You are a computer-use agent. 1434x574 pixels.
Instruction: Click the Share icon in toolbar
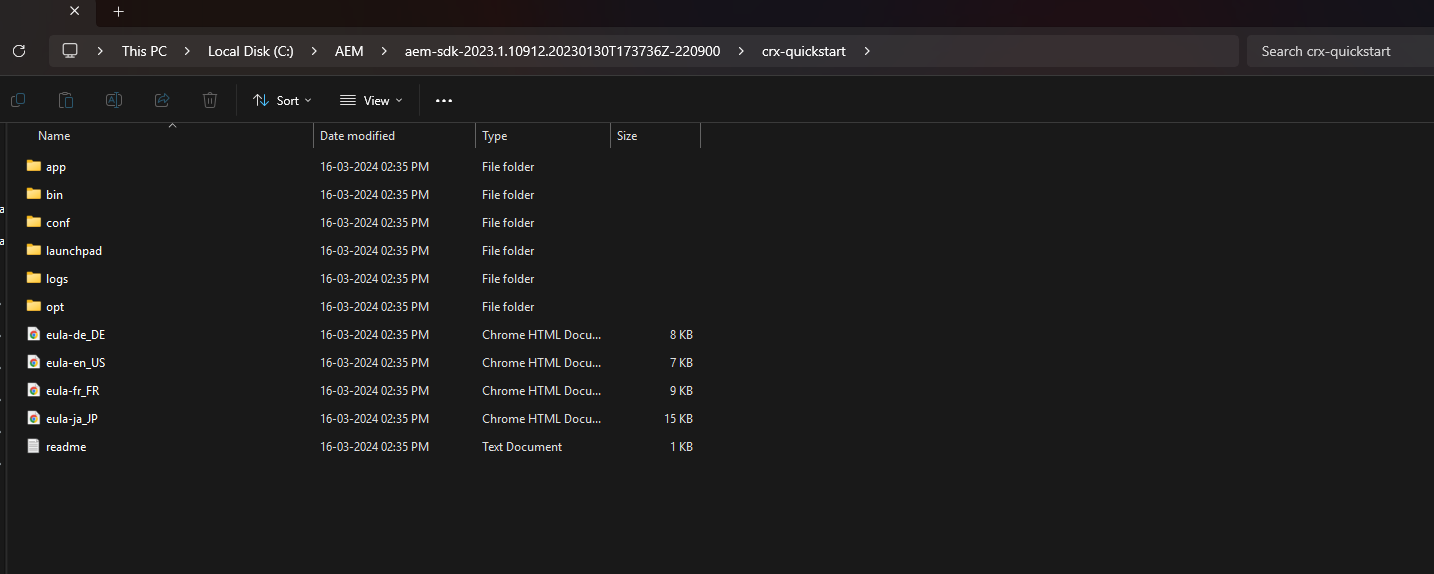coord(162,100)
